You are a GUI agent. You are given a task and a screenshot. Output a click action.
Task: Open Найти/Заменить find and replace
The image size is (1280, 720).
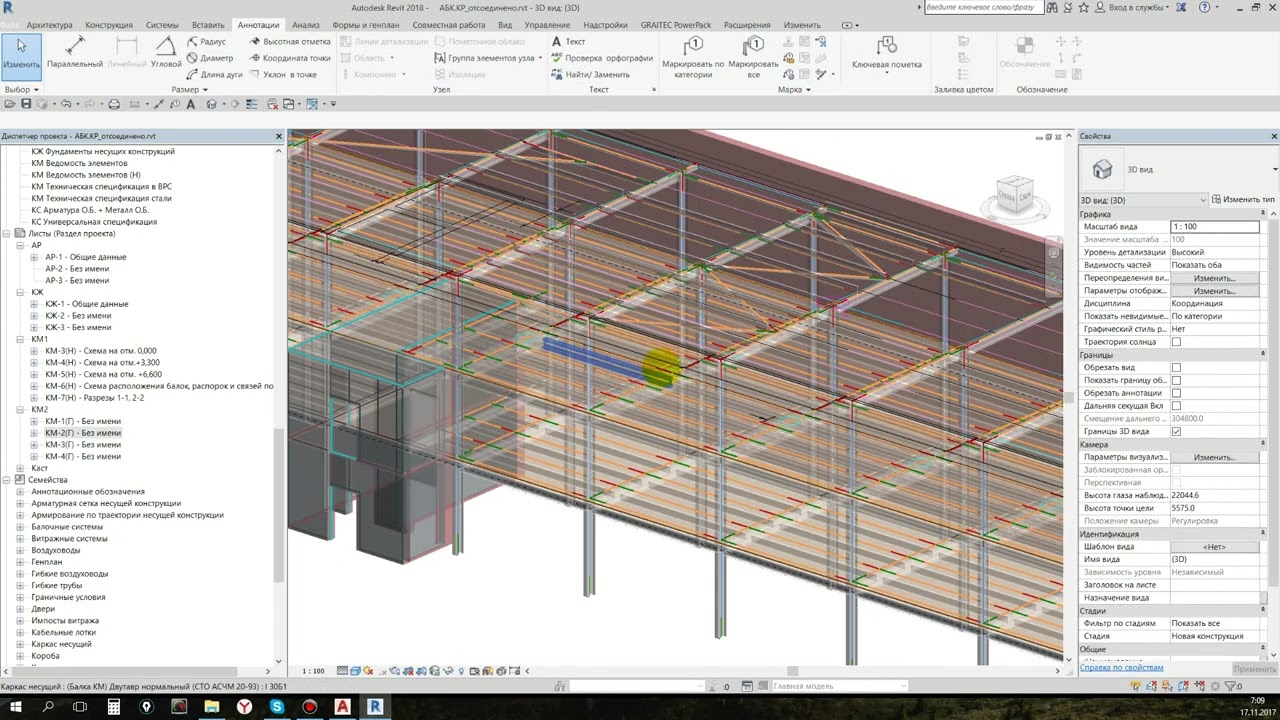pyautogui.click(x=591, y=74)
